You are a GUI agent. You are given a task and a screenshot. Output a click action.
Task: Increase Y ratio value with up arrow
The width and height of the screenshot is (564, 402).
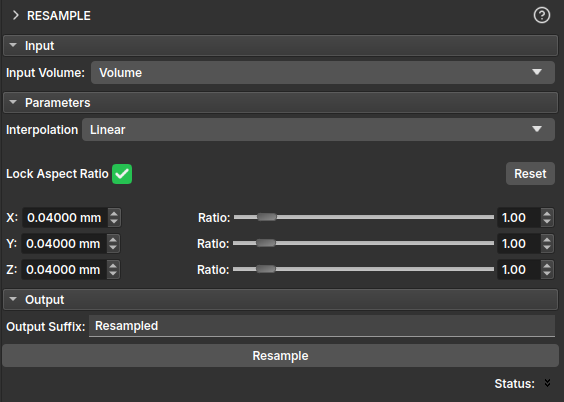pos(547,239)
